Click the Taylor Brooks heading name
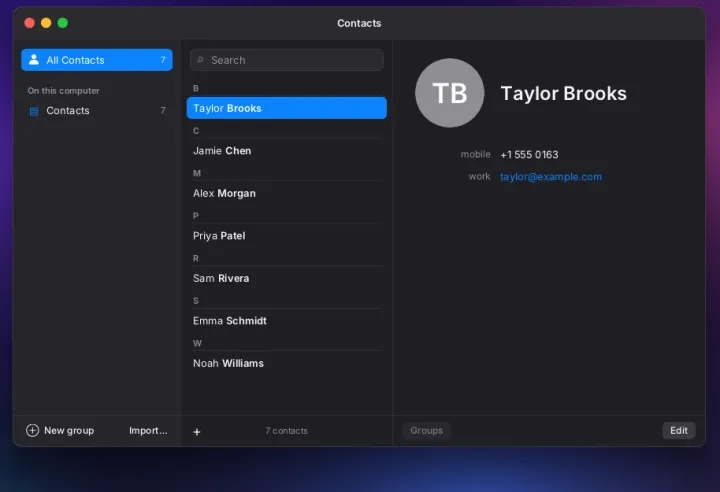The image size is (720, 492). click(563, 93)
